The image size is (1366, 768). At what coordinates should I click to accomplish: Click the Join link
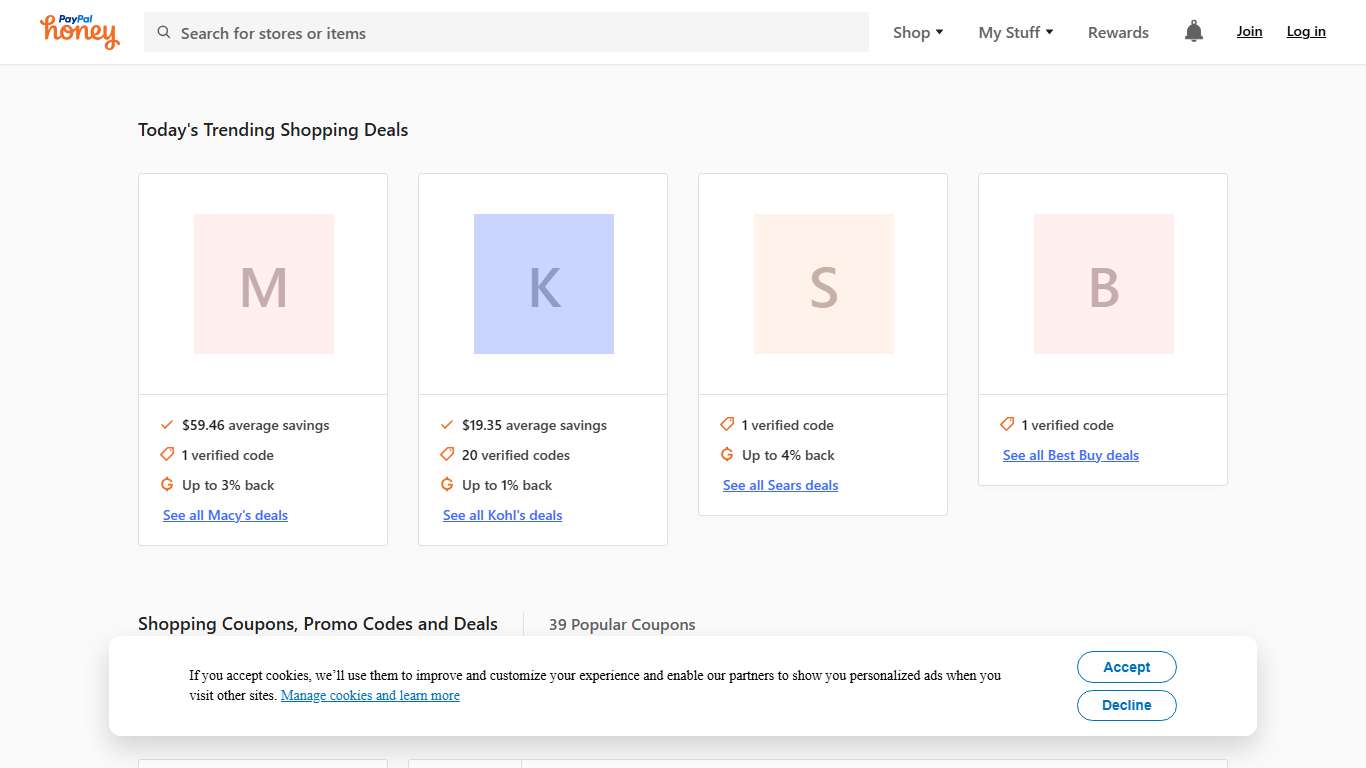(x=1249, y=32)
